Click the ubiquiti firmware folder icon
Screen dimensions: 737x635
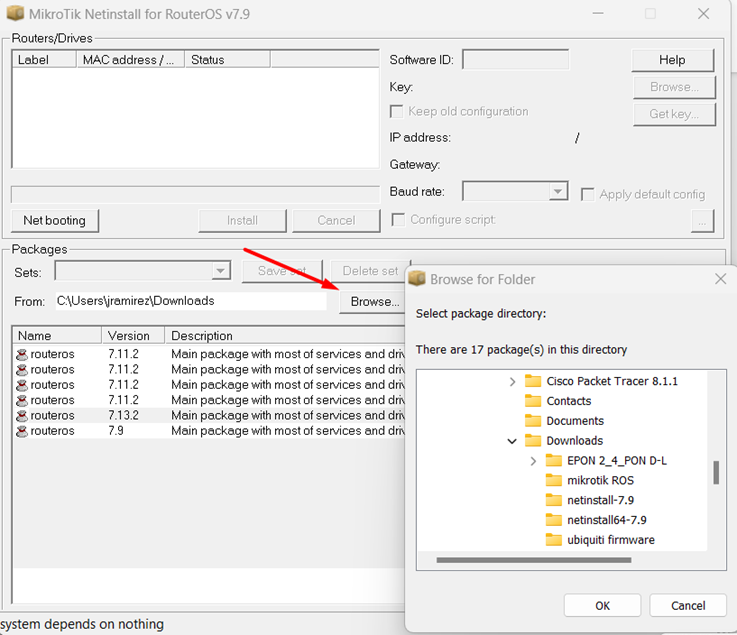click(553, 540)
